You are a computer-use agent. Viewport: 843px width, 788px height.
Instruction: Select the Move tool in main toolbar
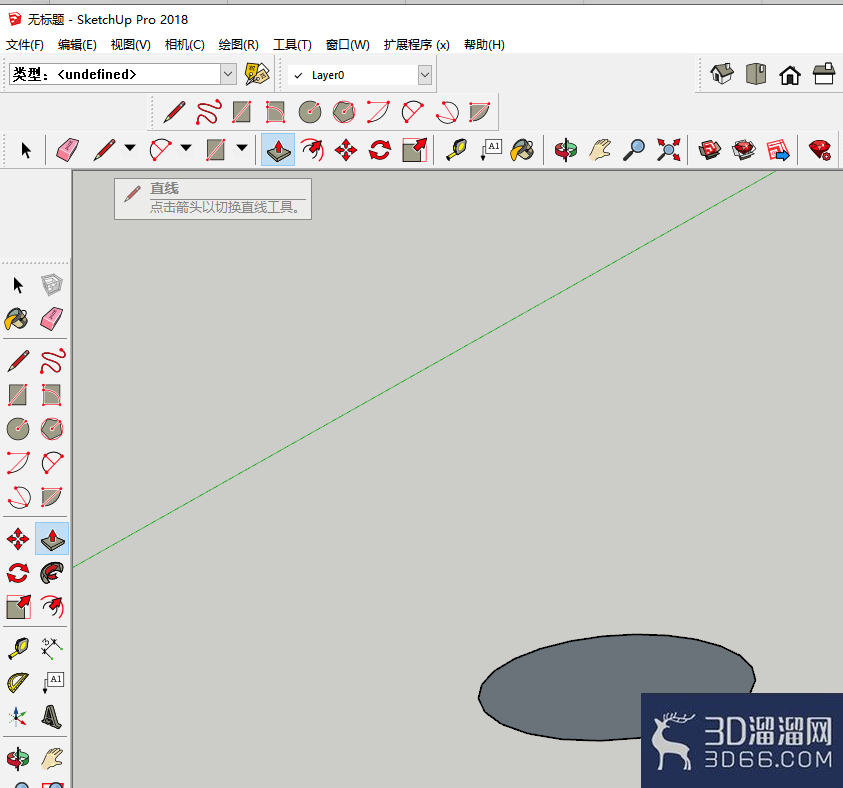pyautogui.click(x=346, y=150)
